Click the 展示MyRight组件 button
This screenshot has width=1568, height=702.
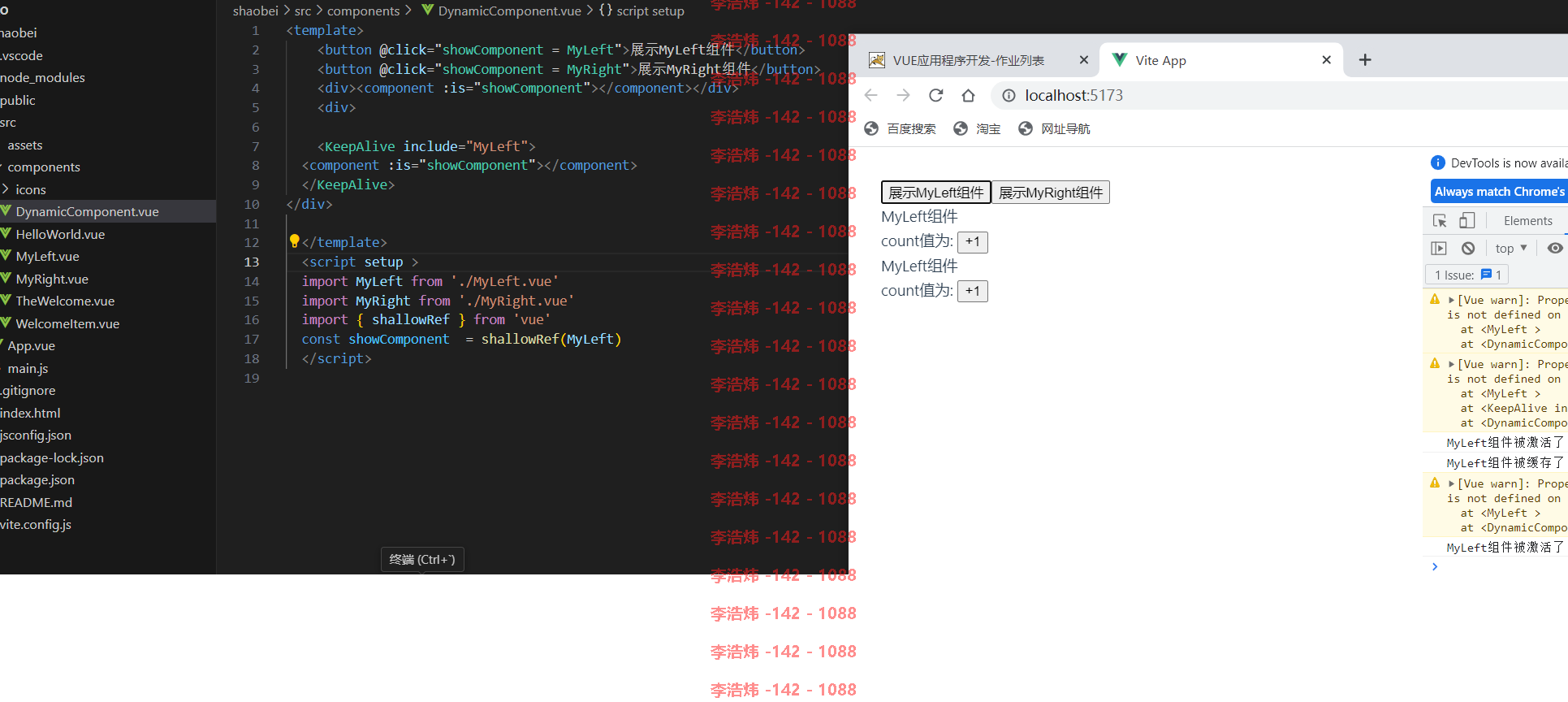[x=1051, y=193]
